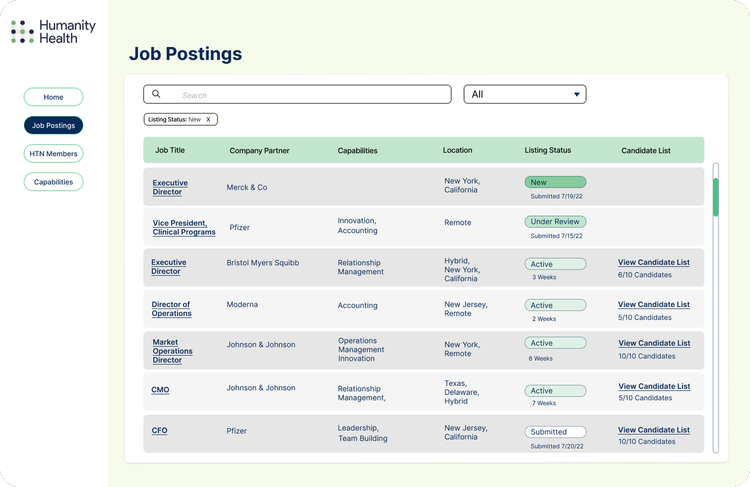Screen dimensions: 750x487
Task: Click the Job Postings page heading
Action: (186, 54)
